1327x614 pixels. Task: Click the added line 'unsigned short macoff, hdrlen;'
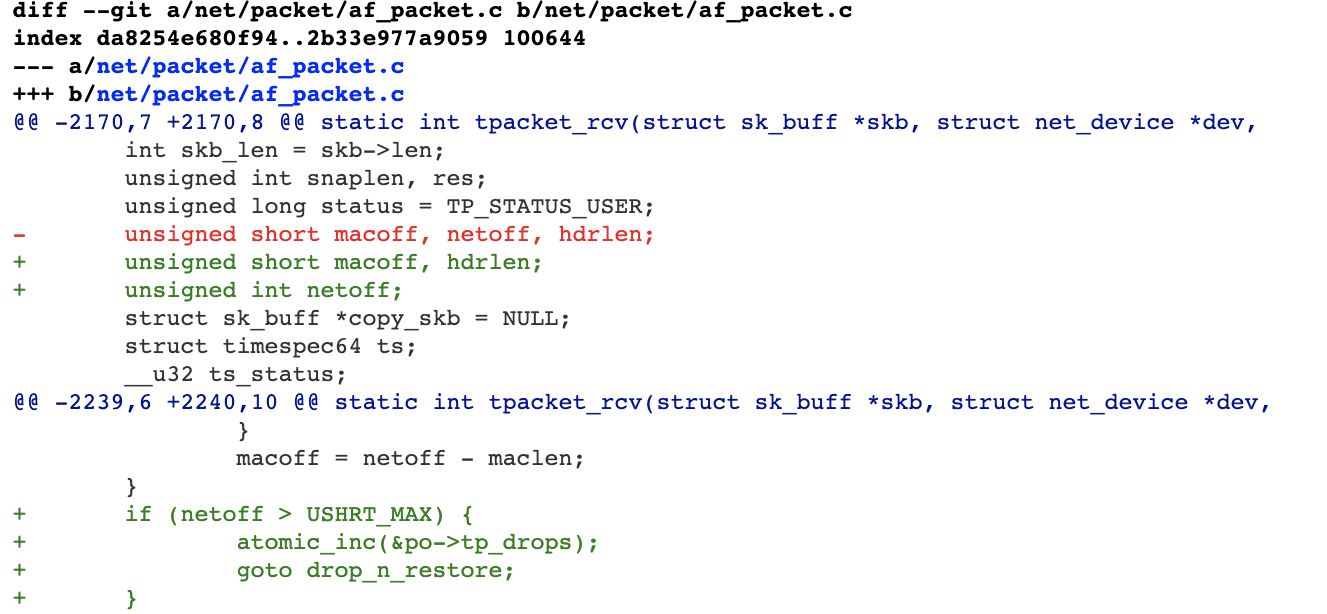pos(333,262)
